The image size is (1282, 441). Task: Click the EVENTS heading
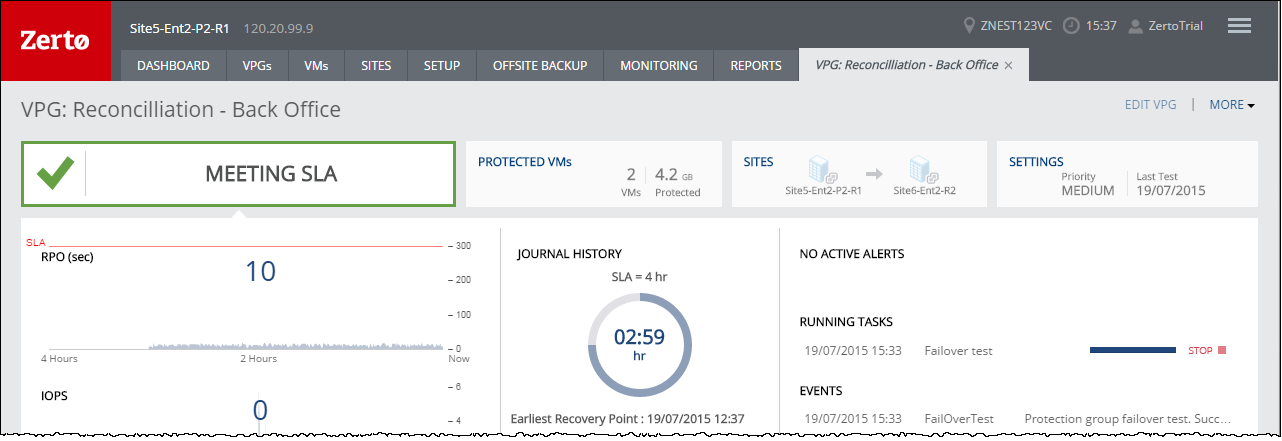[x=821, y=390]
